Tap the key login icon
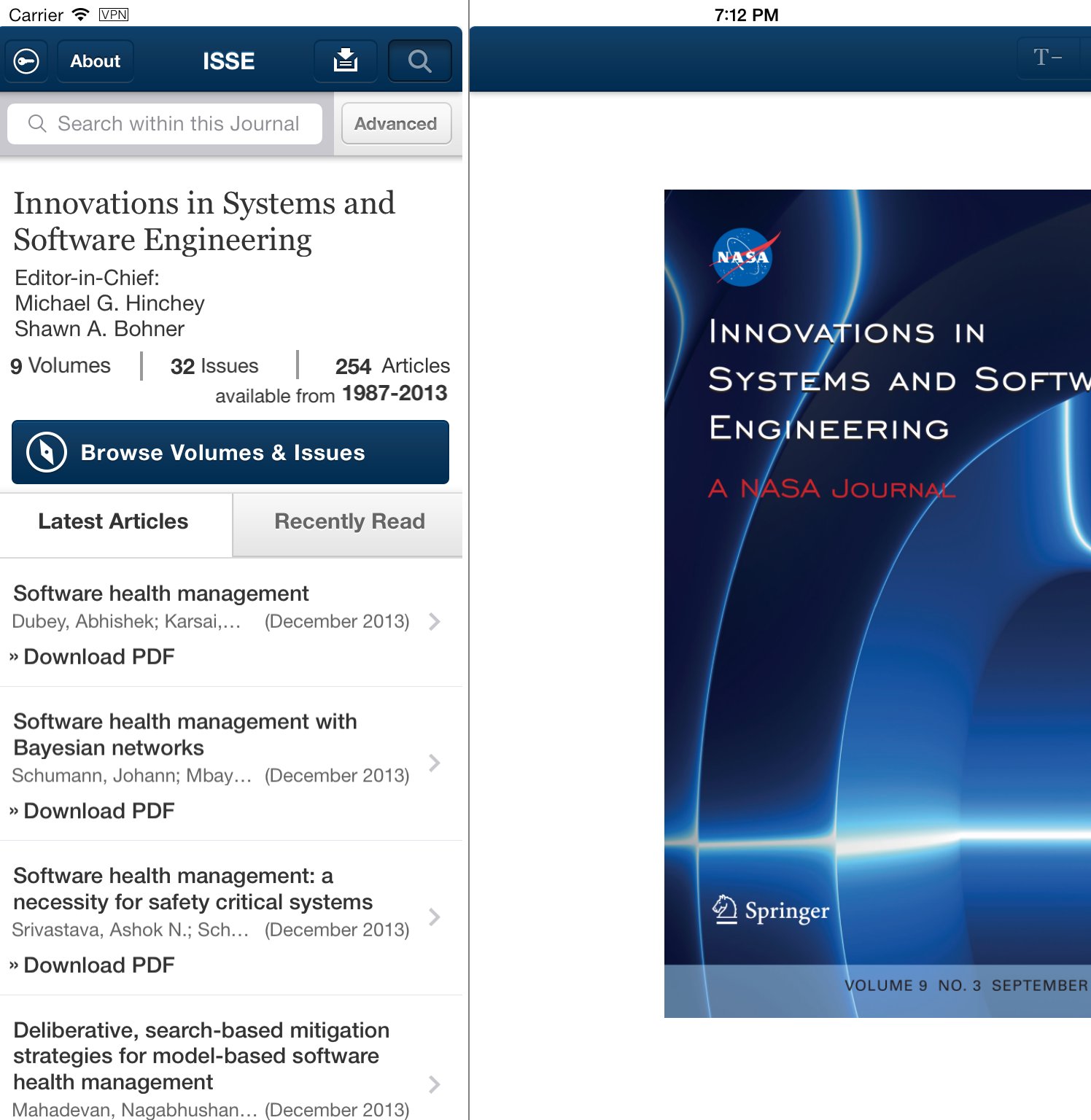 pos(26,61)
